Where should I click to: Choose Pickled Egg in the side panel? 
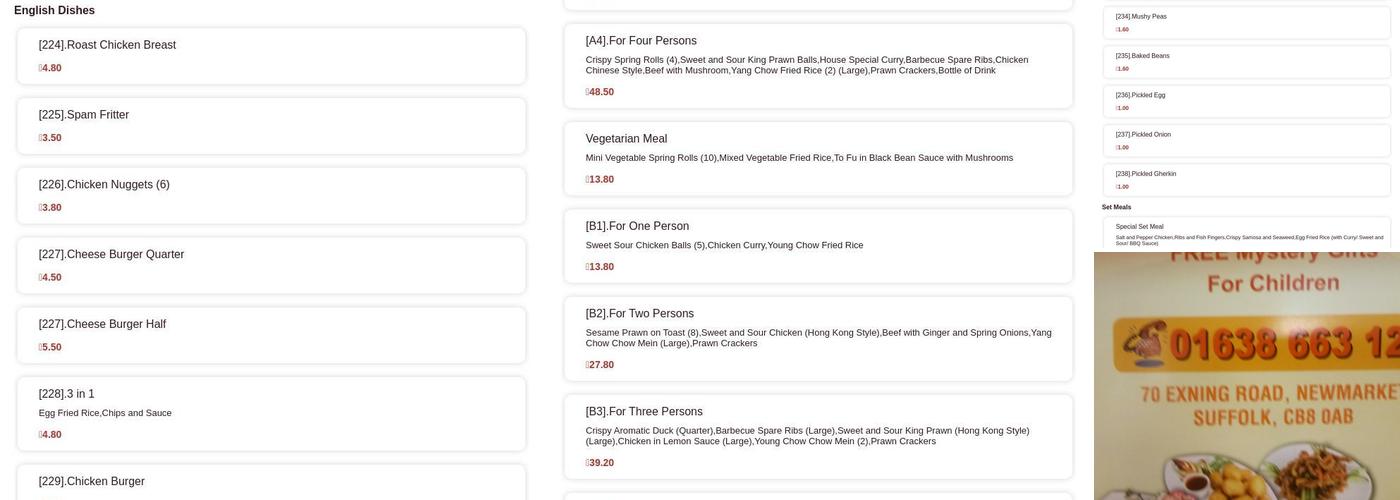pyautogui.click(x=1246, y=101)
